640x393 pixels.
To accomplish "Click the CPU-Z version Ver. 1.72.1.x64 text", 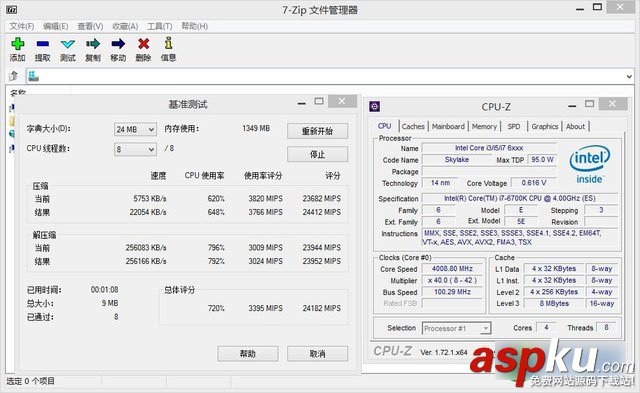I will [444, 352].
